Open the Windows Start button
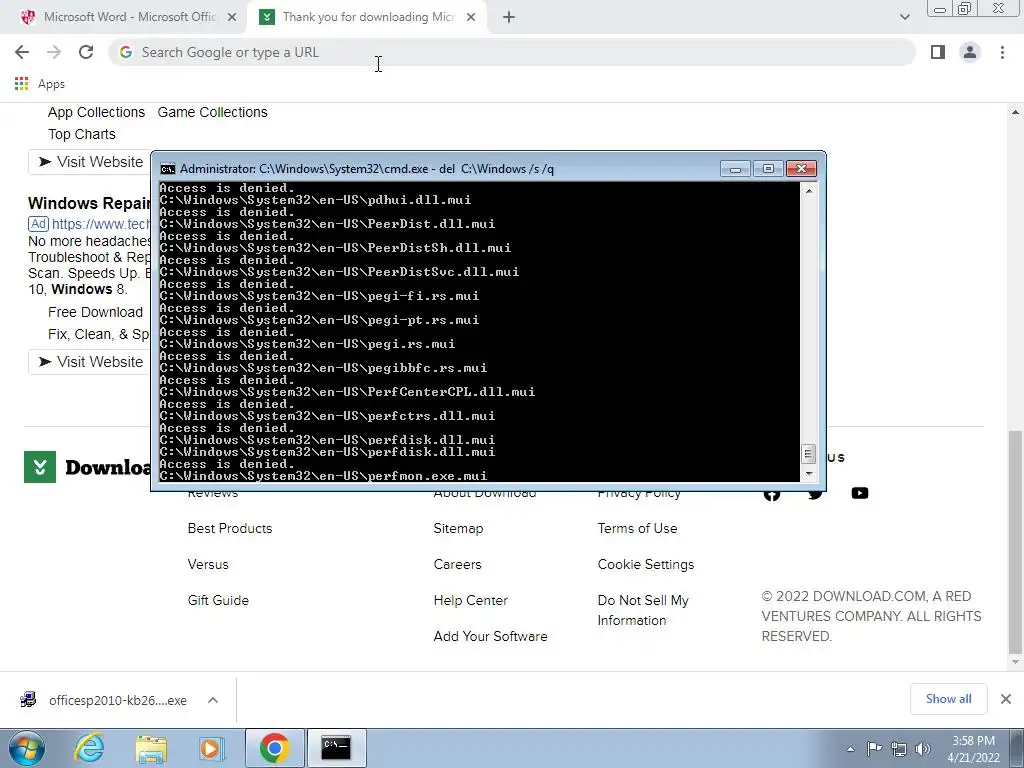This screenshot has width=1024, height=768. pyautogui.click(x=27, y=748)
